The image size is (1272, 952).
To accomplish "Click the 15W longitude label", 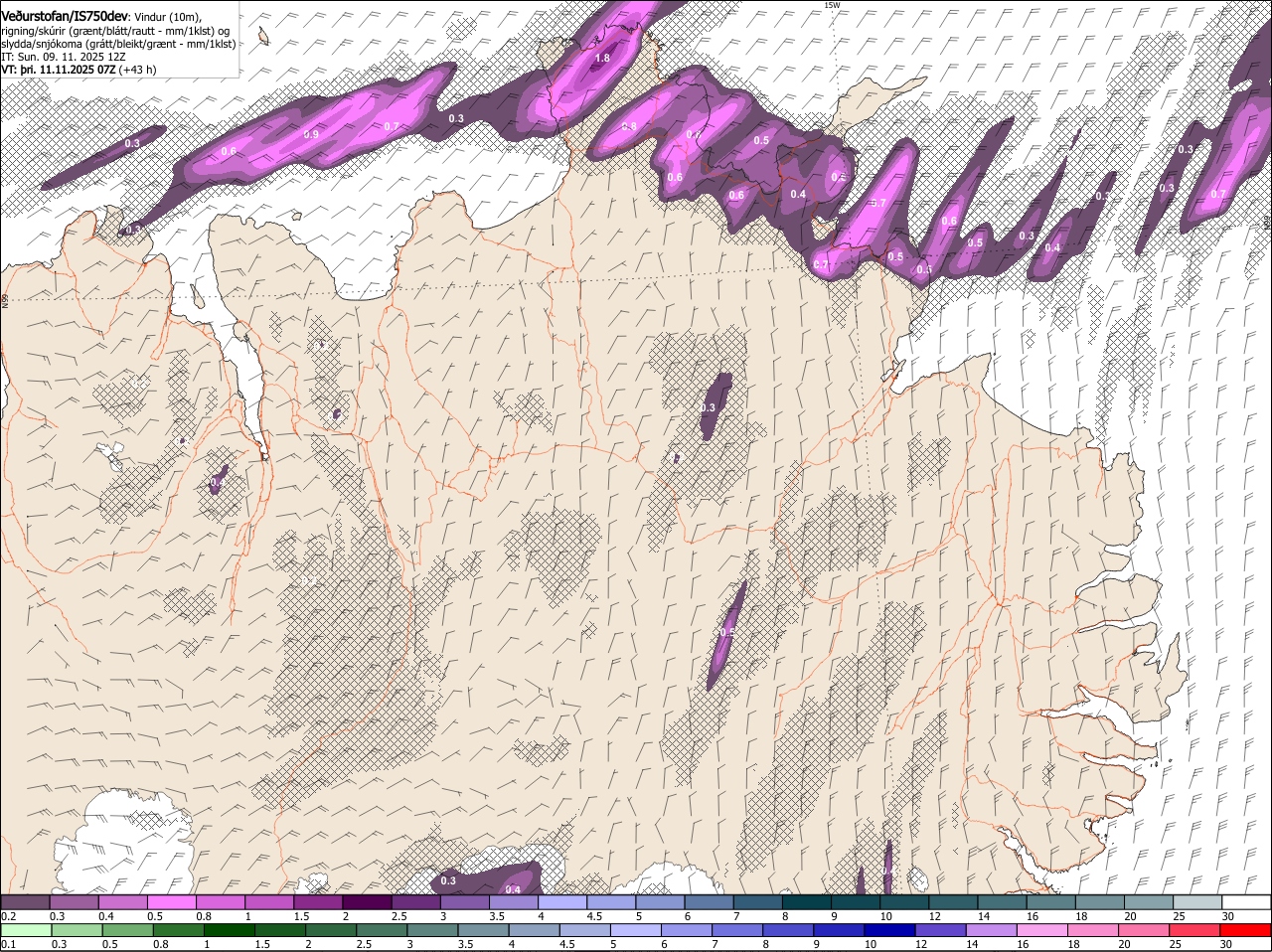I will click(x=832, y=5).
